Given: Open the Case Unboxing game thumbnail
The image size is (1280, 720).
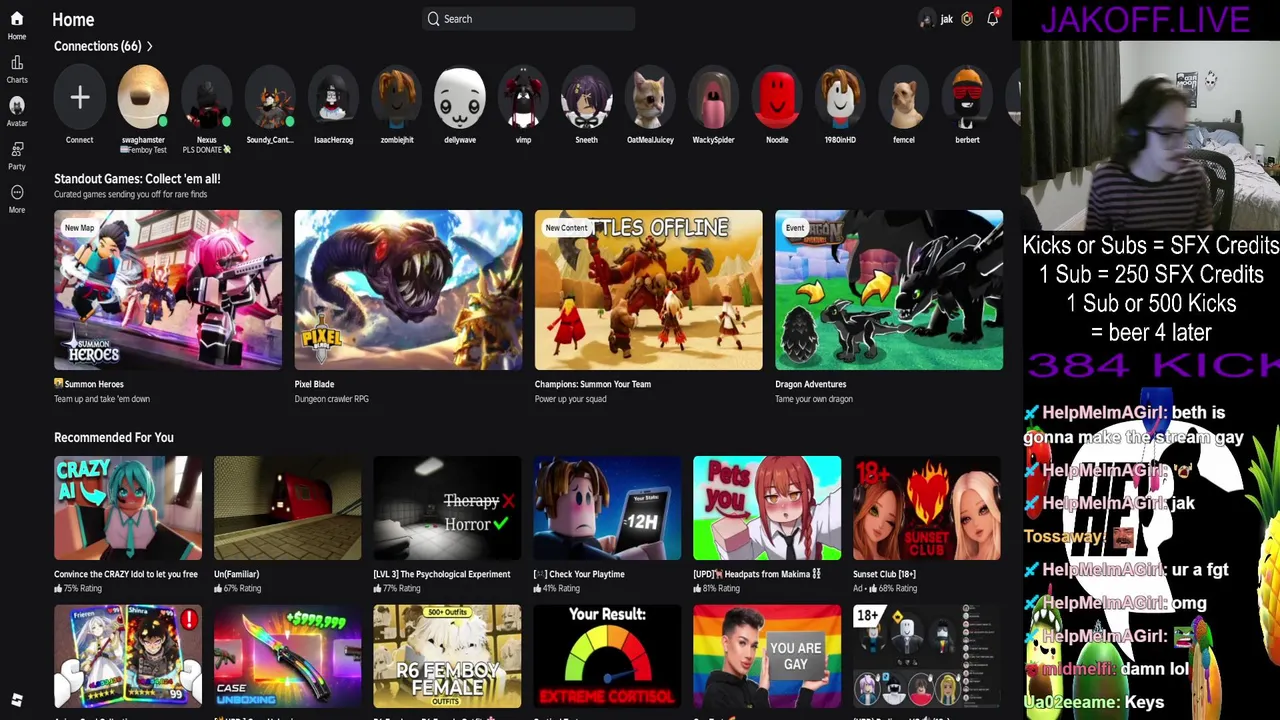Looking at the screenshot, I should click(x=288, y=656).
